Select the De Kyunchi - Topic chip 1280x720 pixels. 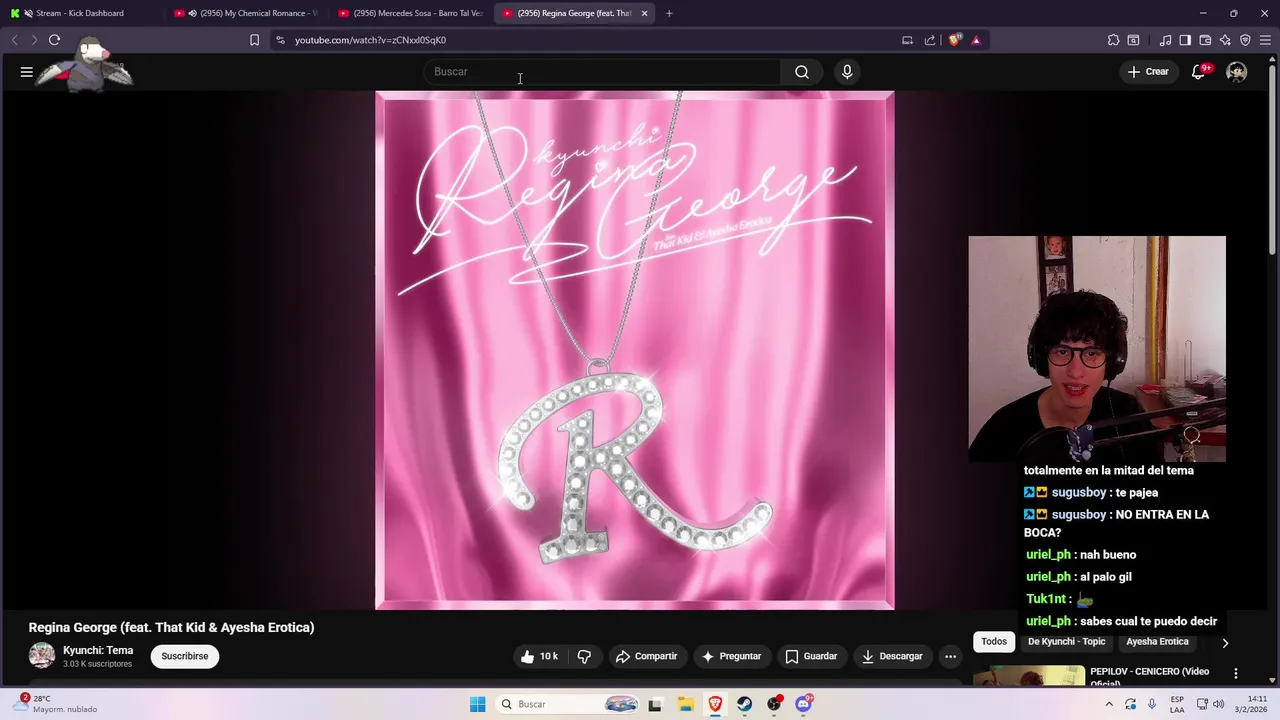[x=1067, y=642]
